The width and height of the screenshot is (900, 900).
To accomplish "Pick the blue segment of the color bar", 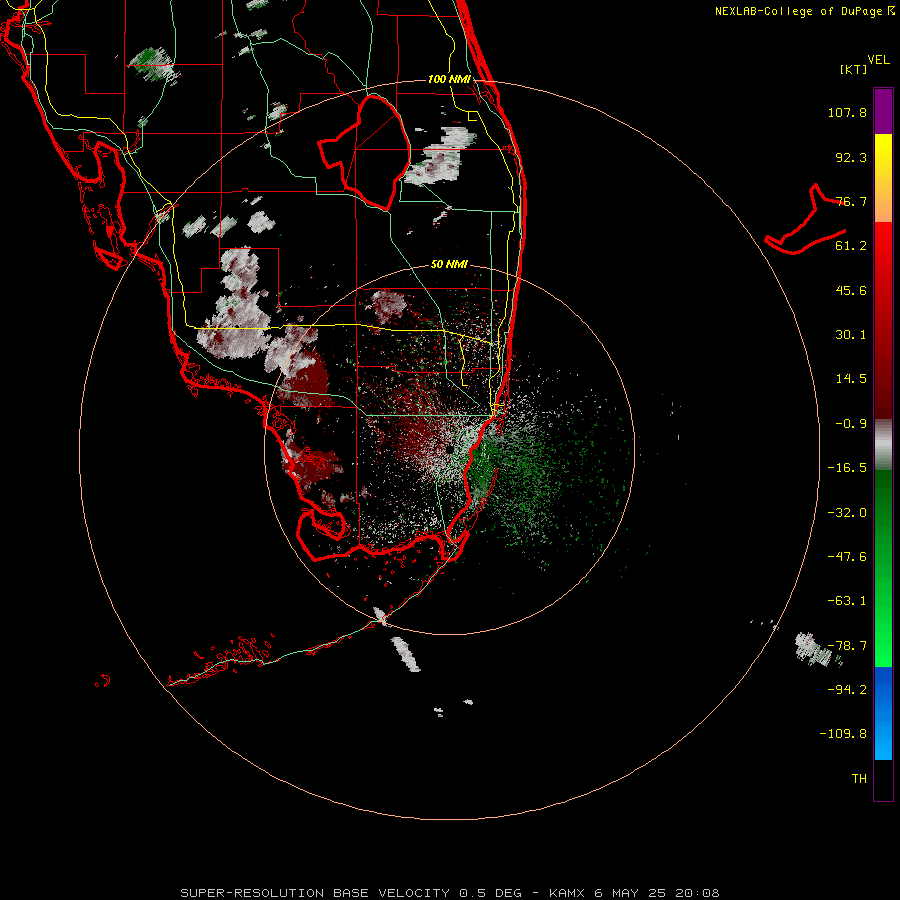I will tap(883, 713).
